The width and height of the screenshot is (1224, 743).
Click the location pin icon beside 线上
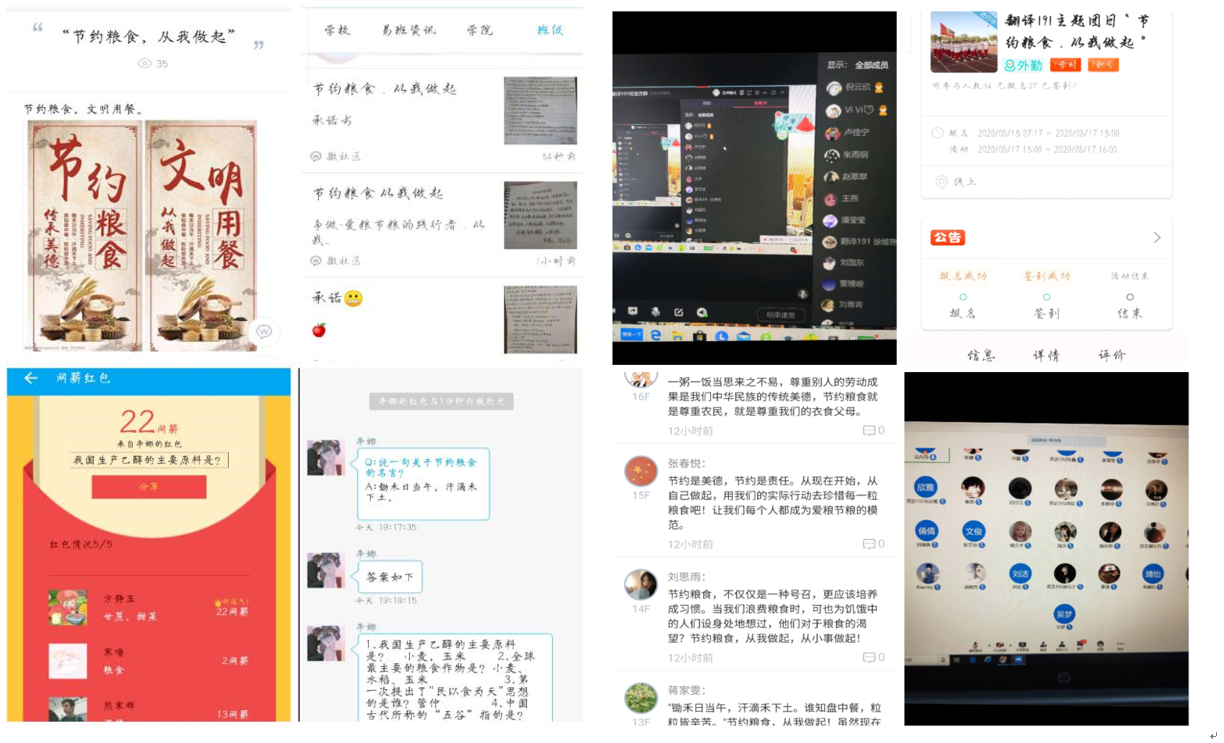point(941,182)
